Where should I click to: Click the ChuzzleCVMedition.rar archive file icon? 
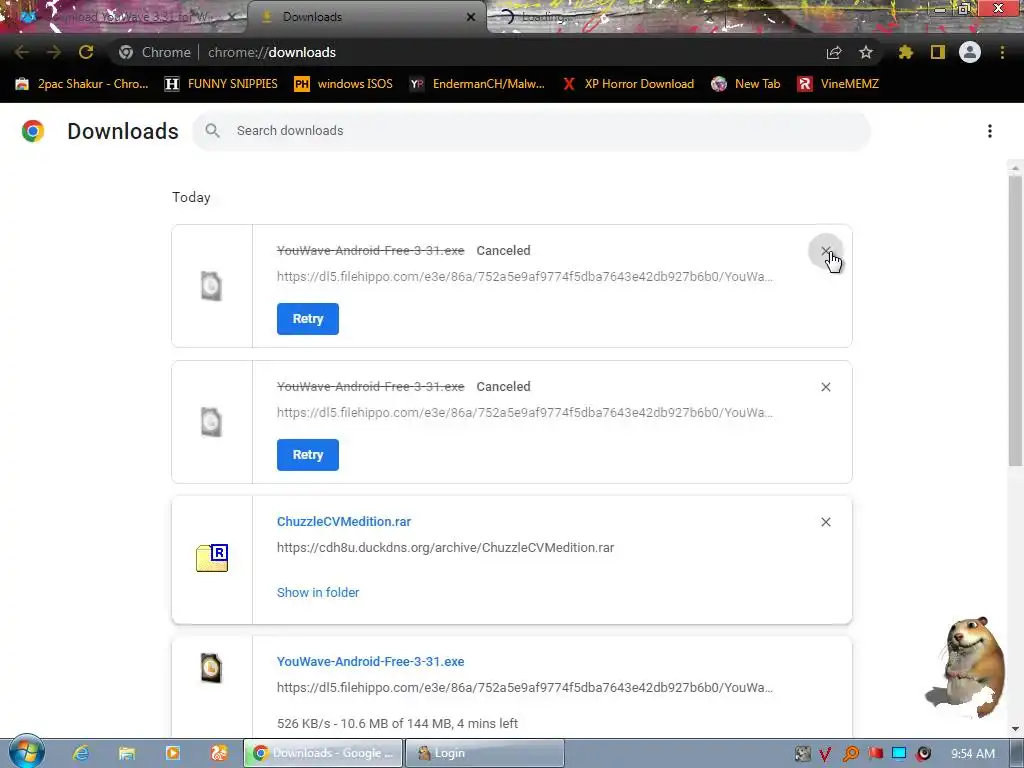pyautogui.click(x=212, y=558)
